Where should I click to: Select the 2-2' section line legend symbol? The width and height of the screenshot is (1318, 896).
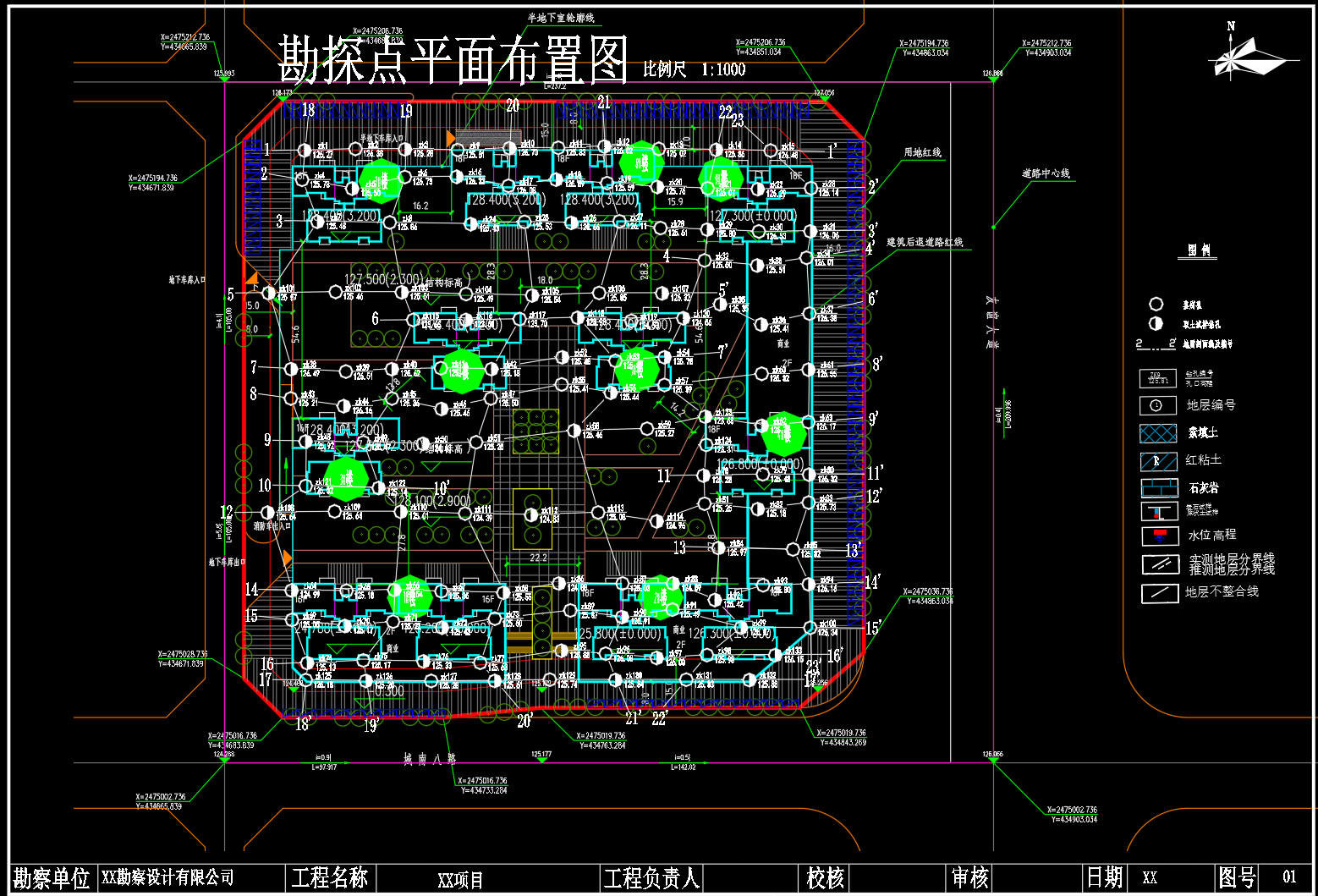pyautogui.click(x=1155, y=344)
